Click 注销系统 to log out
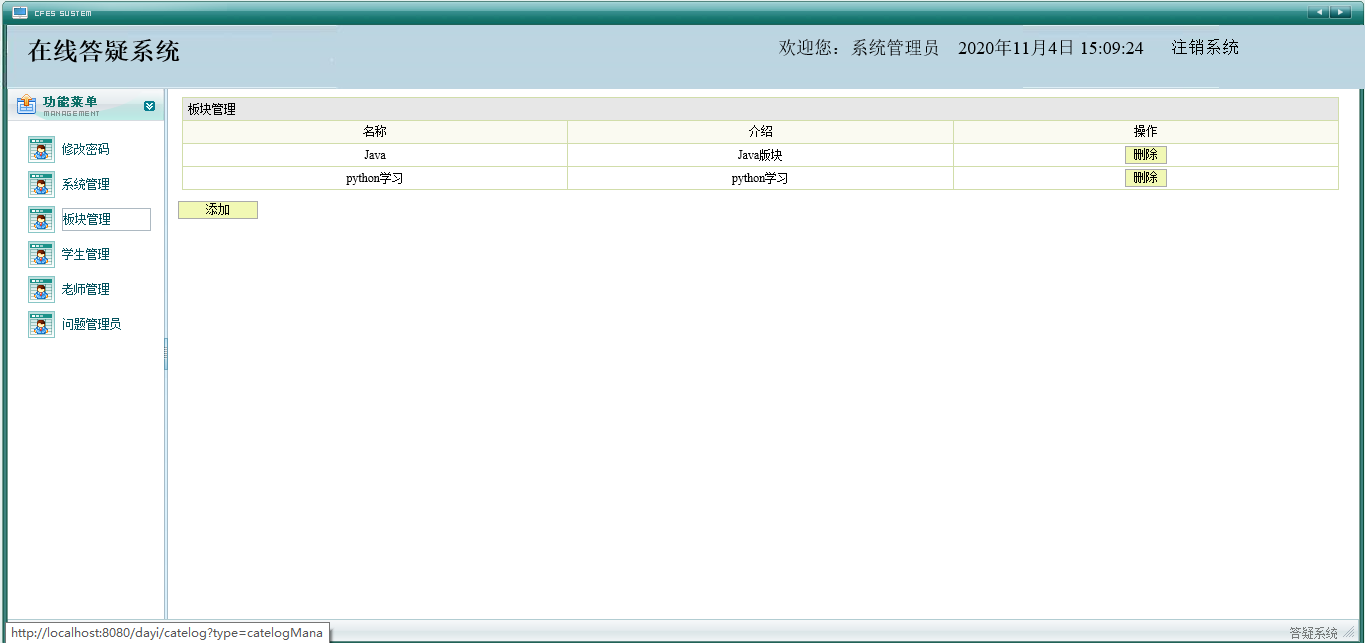This screenshot has width=1365, height=643. tap(1205, 48)
